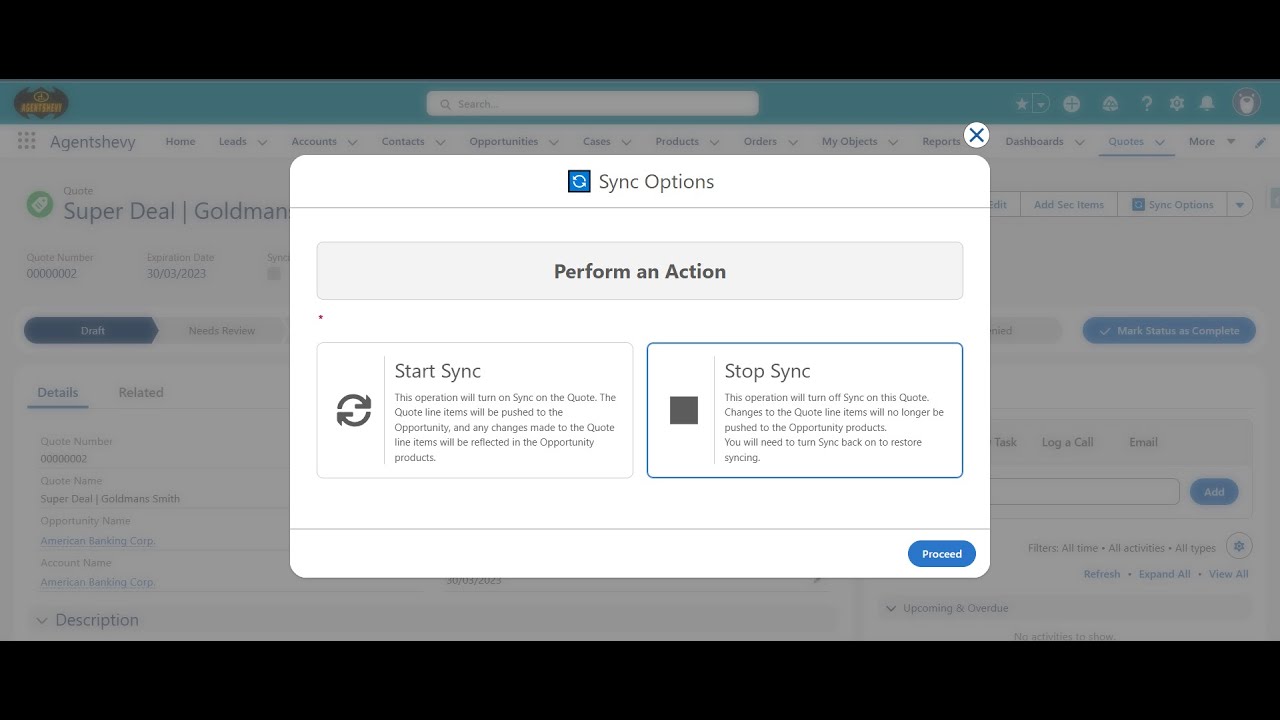
Task: Click the Expand All link
Action: [x=1165, y=574]
